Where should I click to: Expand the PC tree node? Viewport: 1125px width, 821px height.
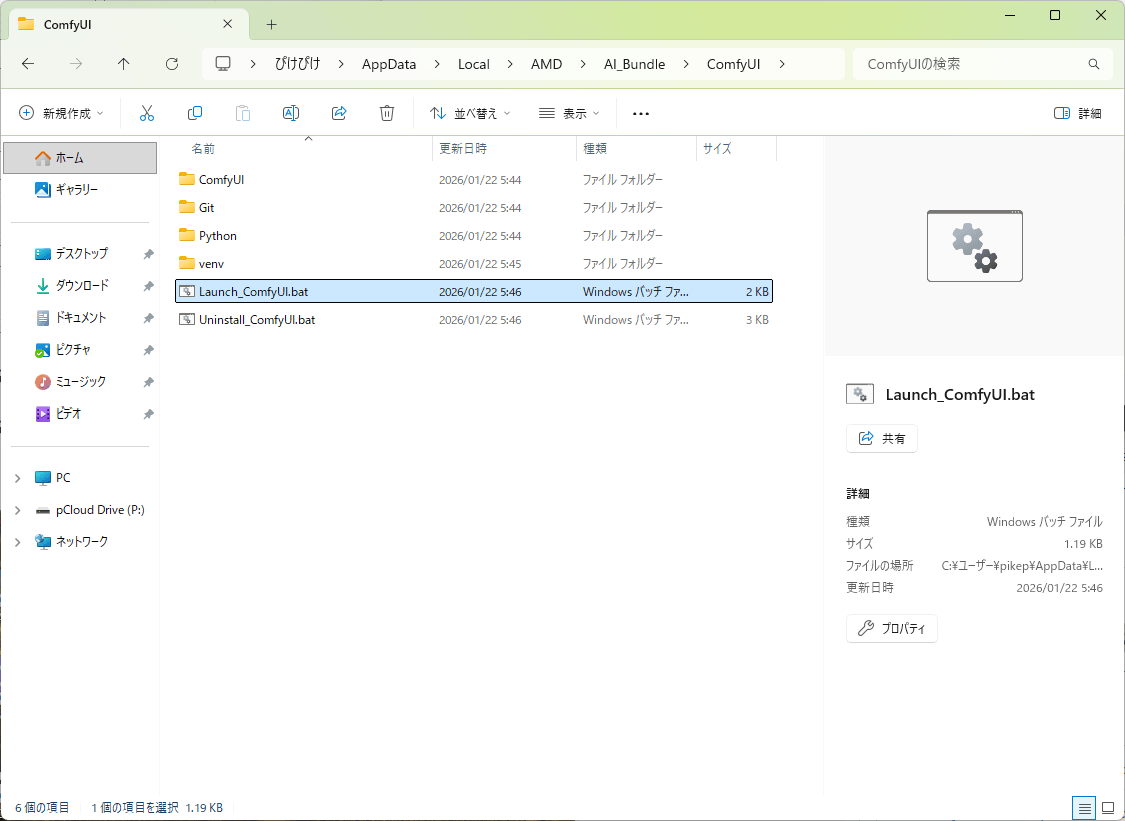(x=17, y=478)
